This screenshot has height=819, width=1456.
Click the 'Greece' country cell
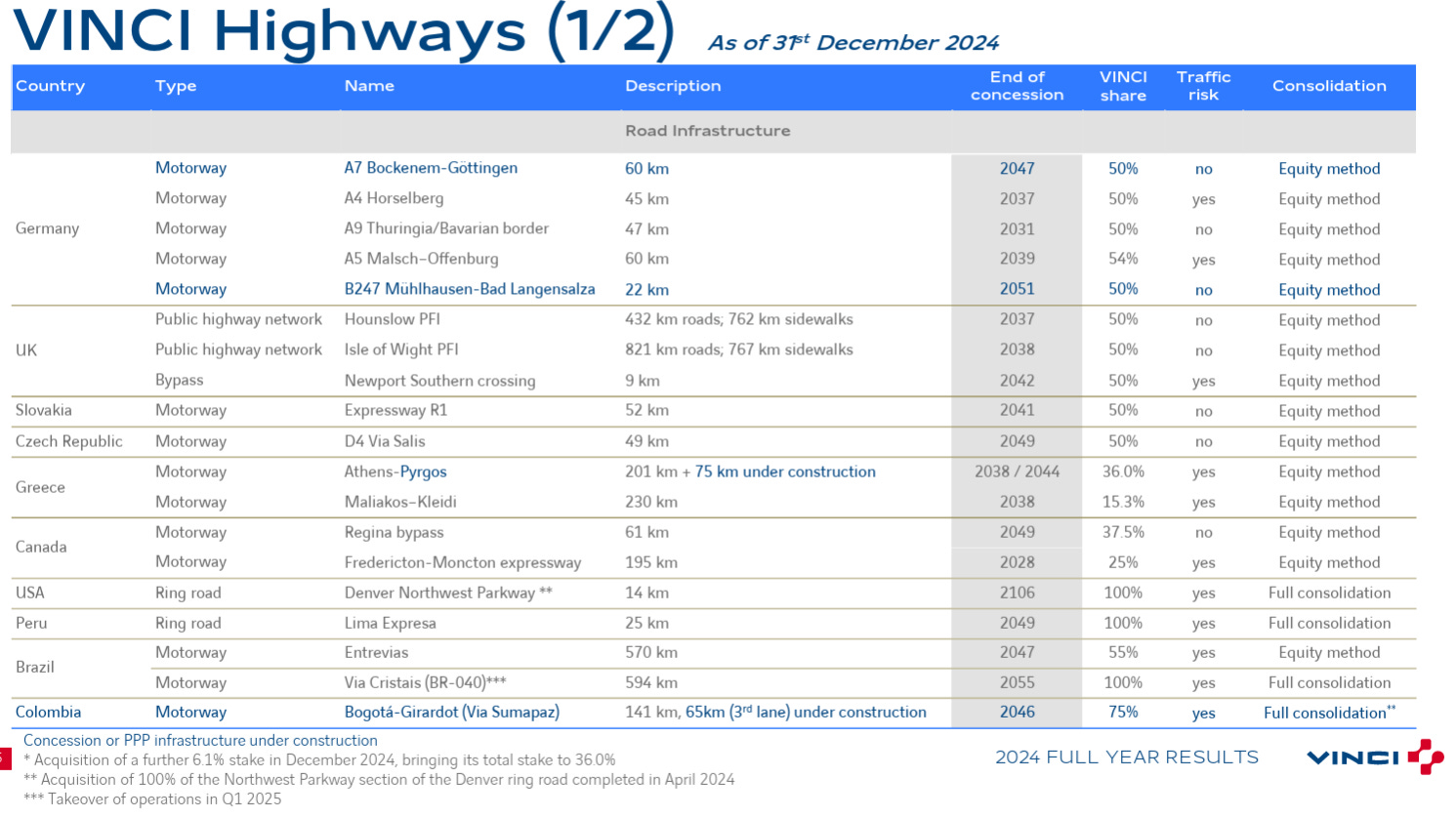[x=40, y=487]
